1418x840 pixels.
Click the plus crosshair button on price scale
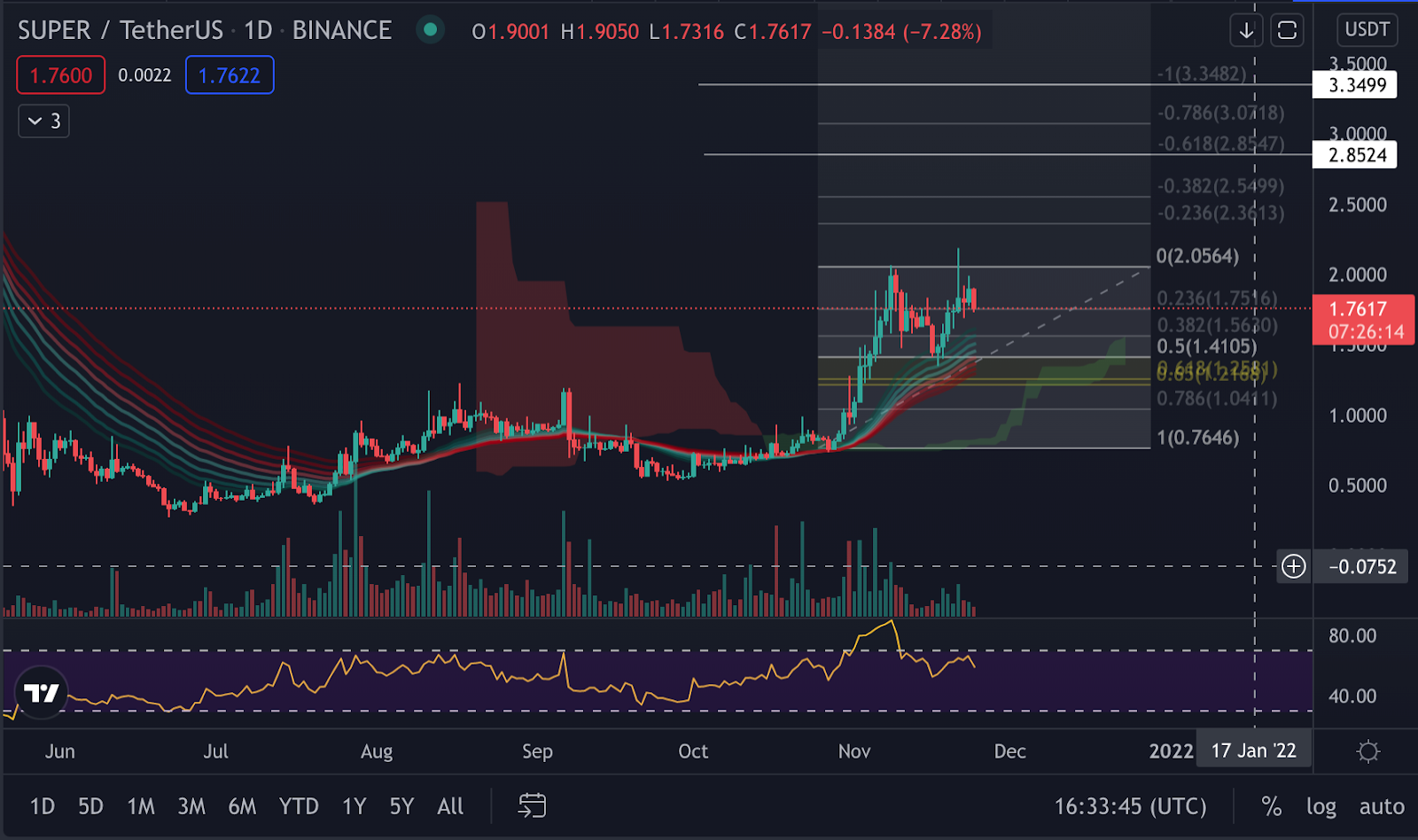click(1294, 566)
